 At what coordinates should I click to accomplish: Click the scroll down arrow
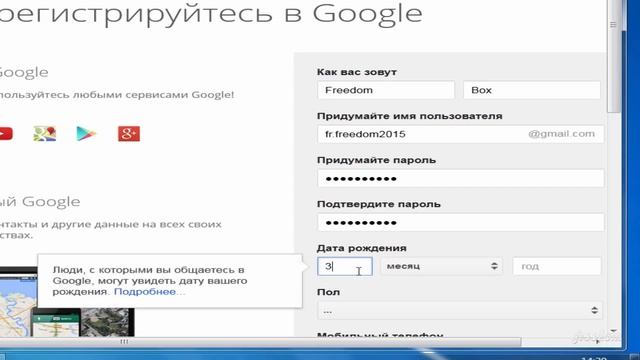(x=613, y=331)
